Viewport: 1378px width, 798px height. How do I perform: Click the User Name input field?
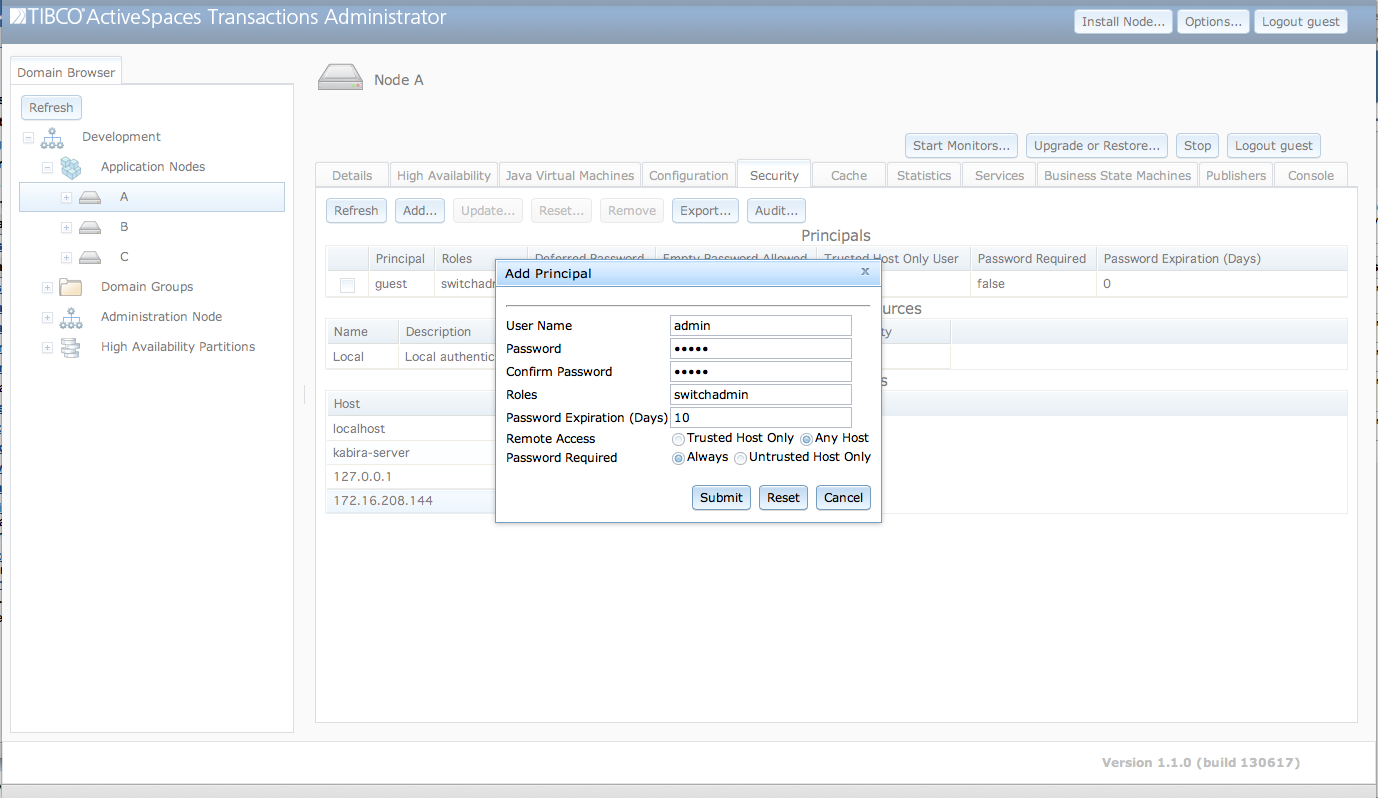[x=760, y=325]
